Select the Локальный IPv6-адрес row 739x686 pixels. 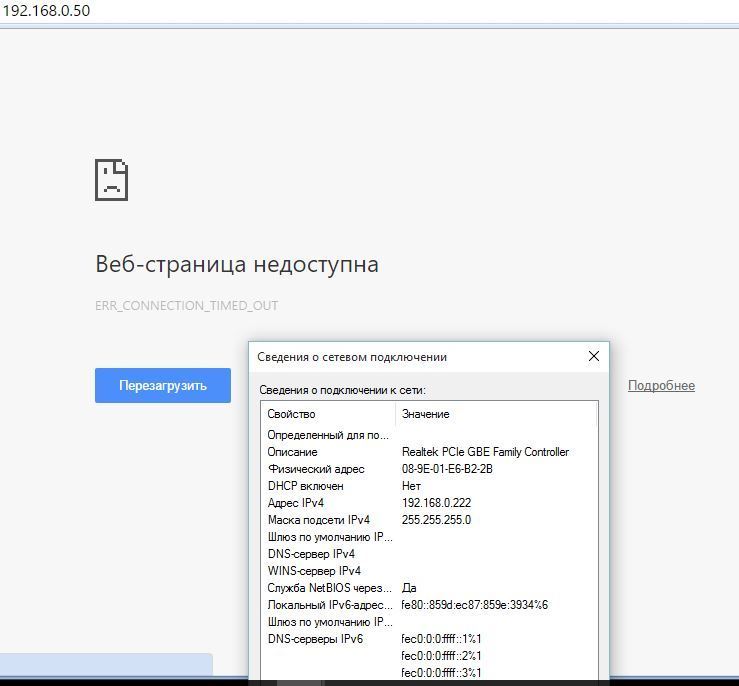(329, 605)
